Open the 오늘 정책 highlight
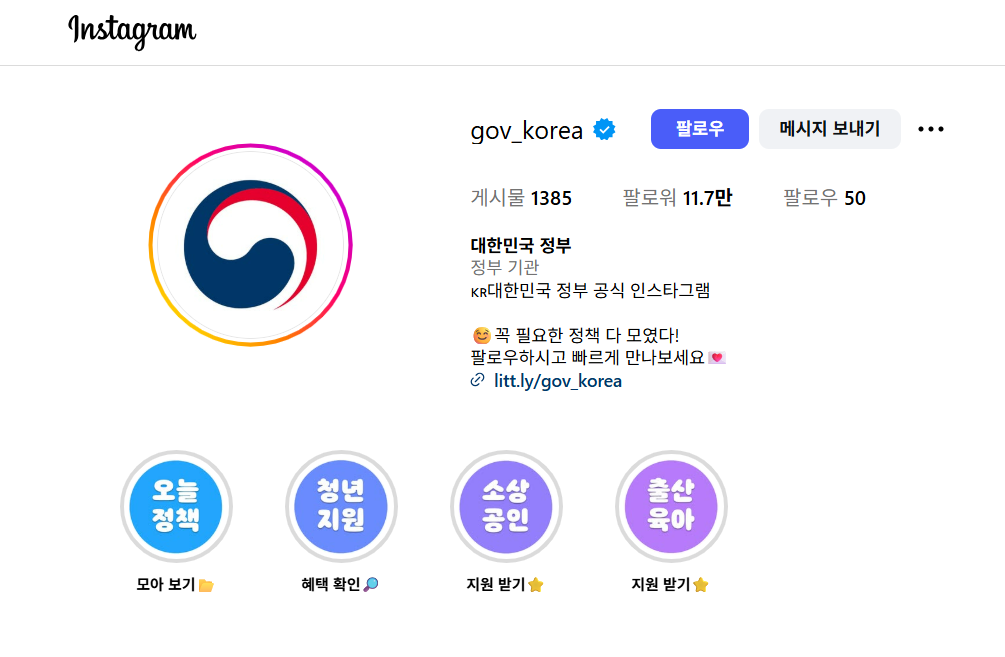Screen dimensions: 1005x657 176,506
